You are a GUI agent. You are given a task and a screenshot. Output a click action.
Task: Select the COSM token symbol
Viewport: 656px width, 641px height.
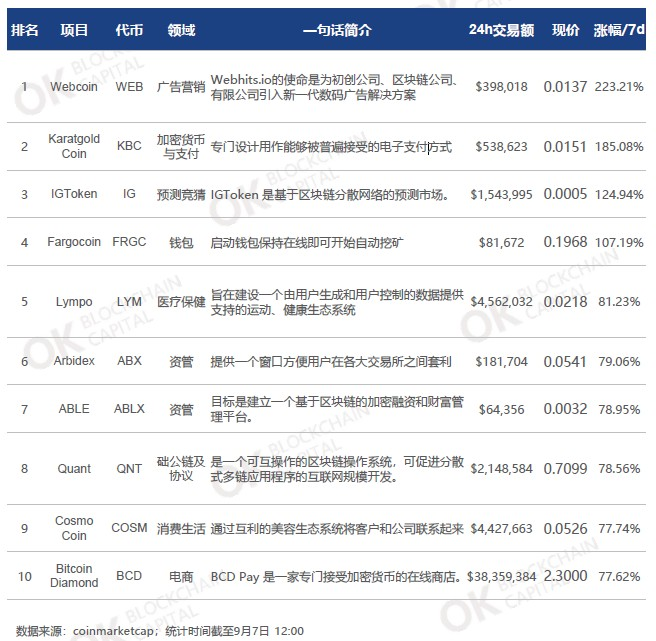coord(129,528)
